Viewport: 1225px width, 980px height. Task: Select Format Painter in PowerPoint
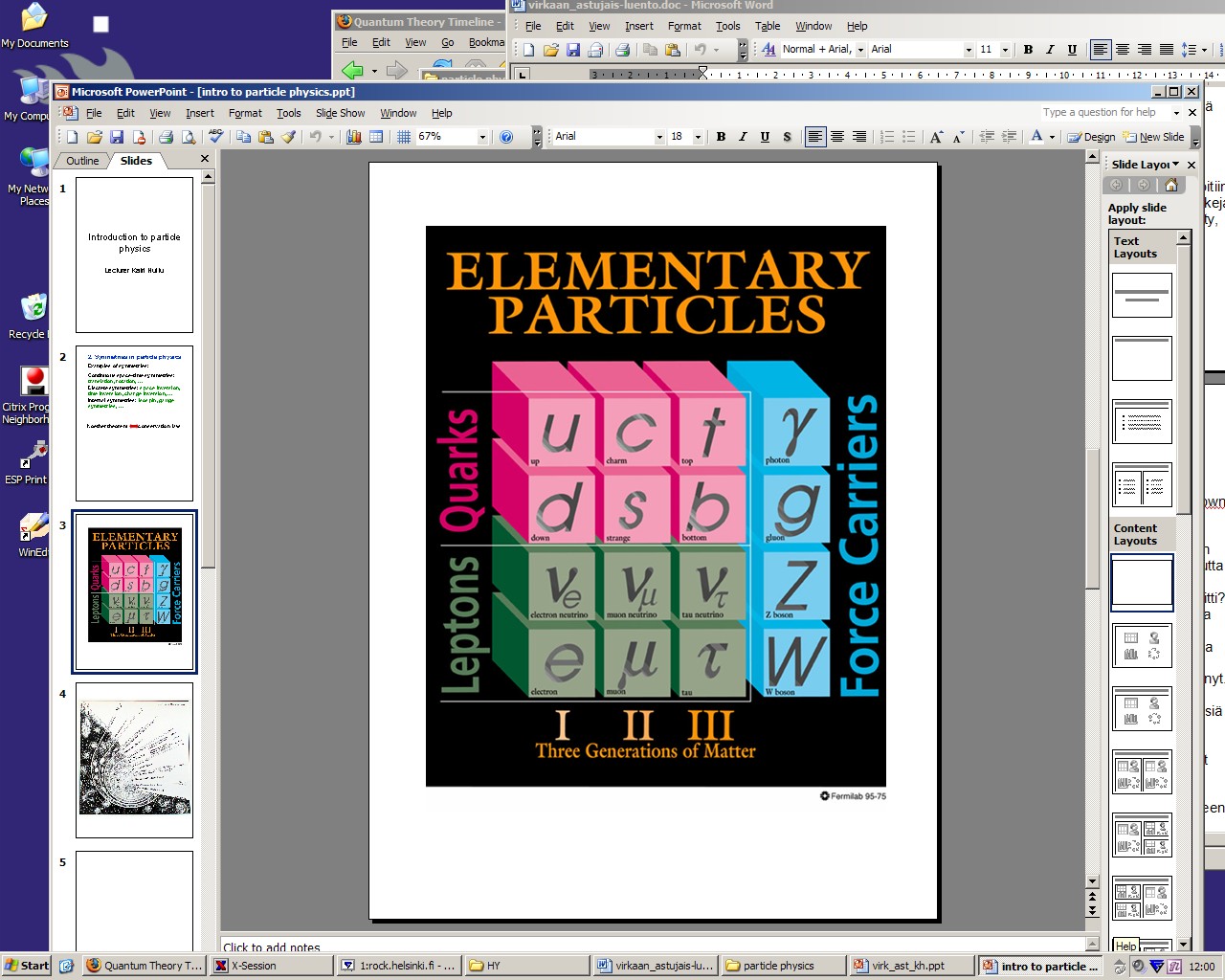click(x=288, y=137)
